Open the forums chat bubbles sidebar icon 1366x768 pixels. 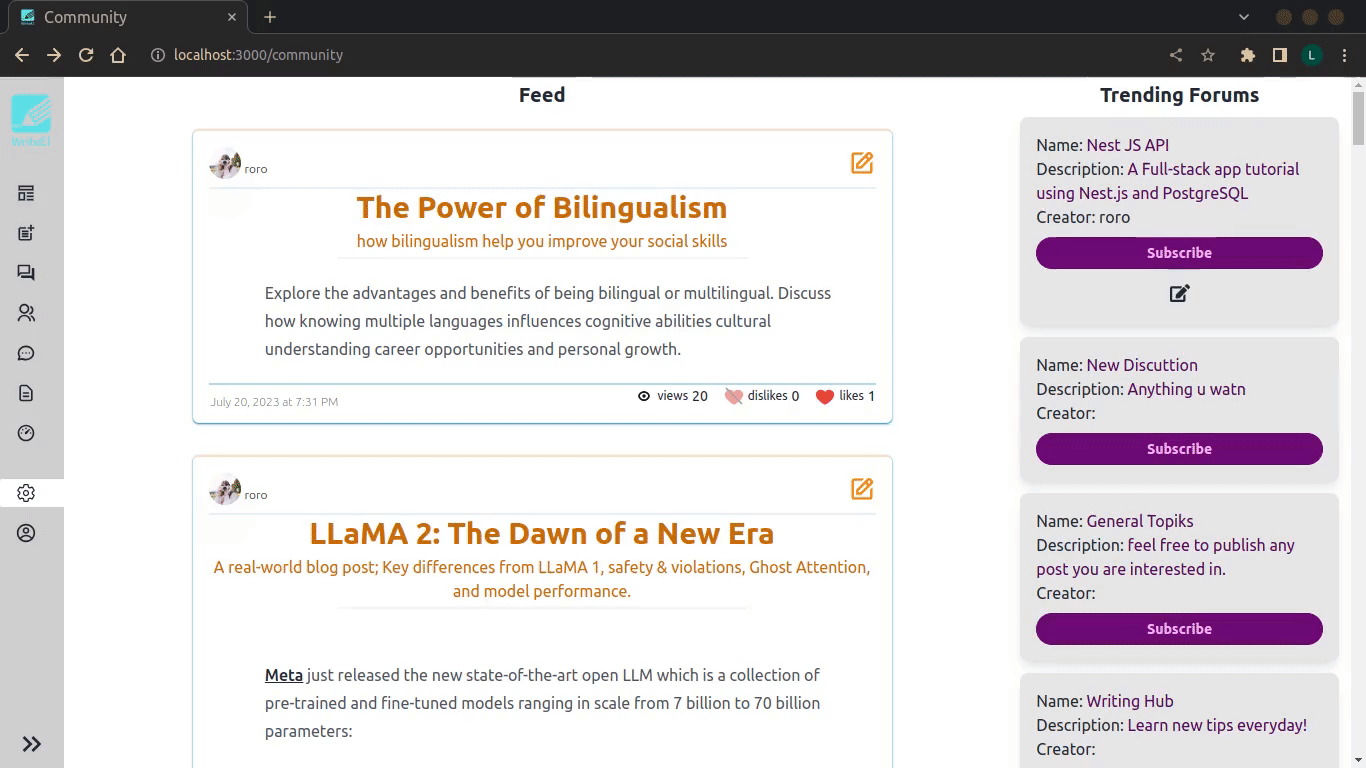point(26,273)
